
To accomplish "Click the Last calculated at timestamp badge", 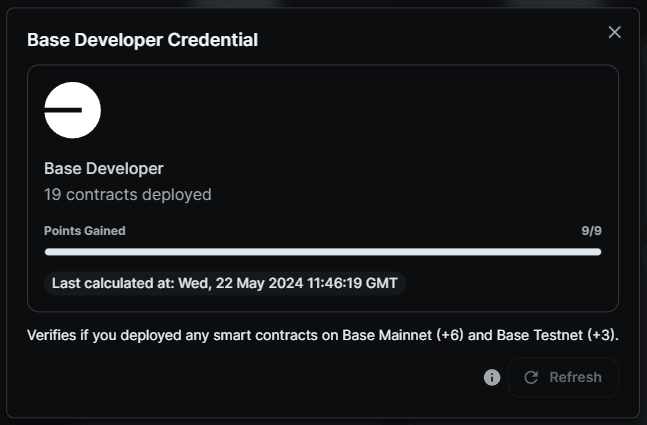I will pyautogui.click(x=225, y=283).
